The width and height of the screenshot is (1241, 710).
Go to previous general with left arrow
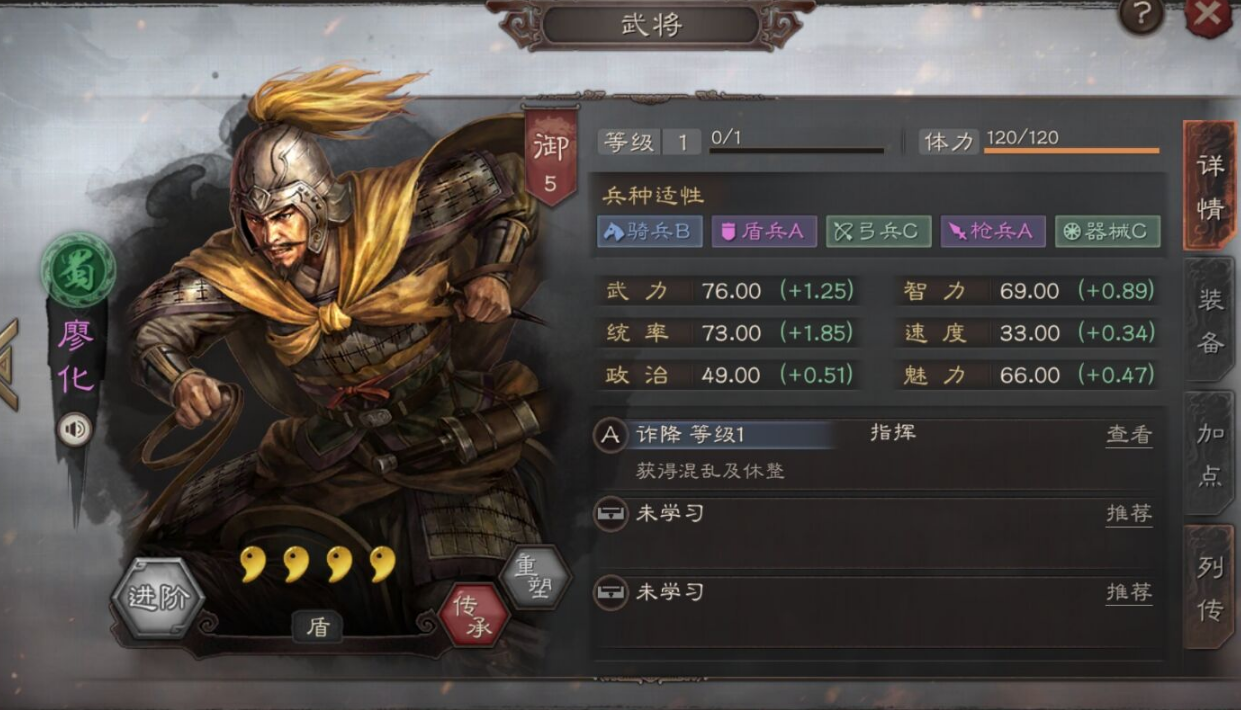pos(9,364)
